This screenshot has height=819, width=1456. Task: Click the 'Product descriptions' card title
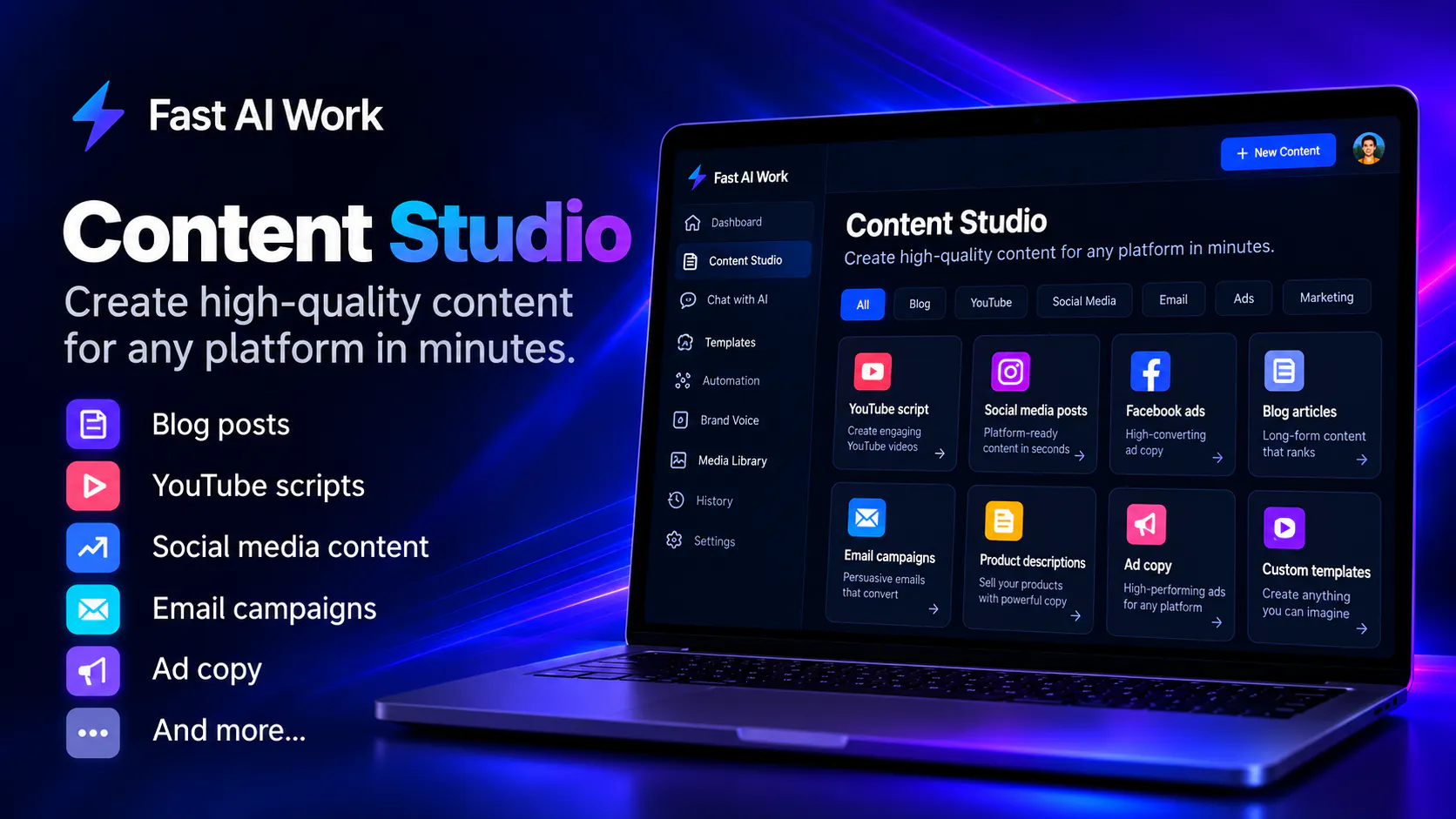pos(1033,561)
